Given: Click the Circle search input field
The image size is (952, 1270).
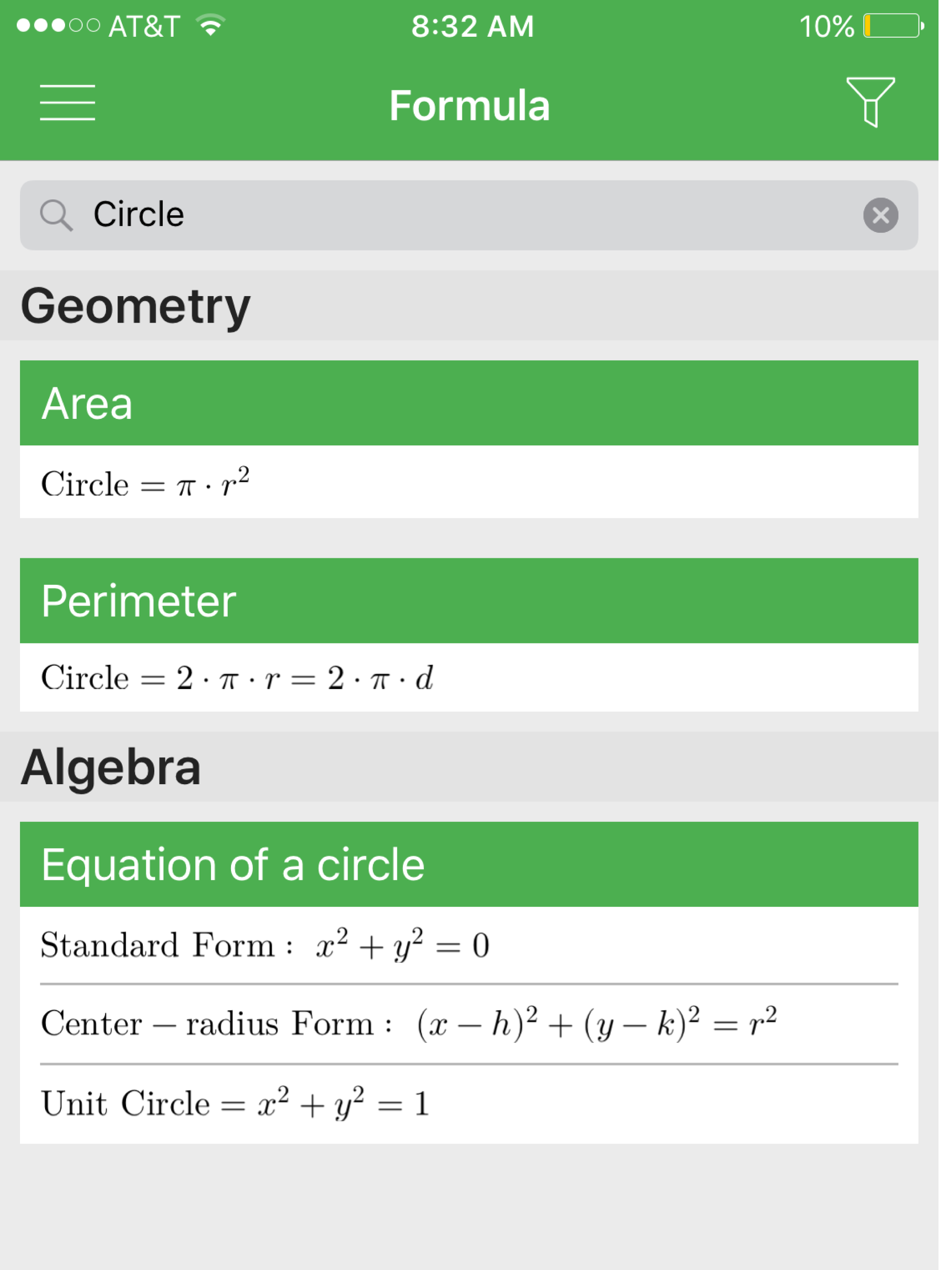Looking at the screenshot, I should 459,215.
